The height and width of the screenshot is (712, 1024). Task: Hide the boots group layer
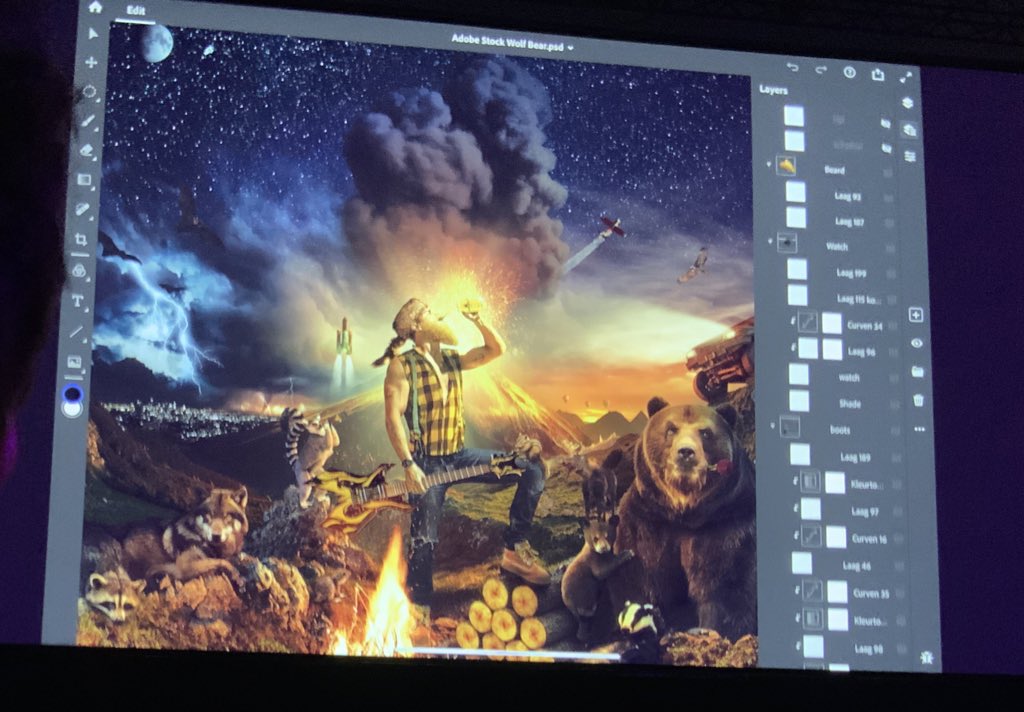895,431
